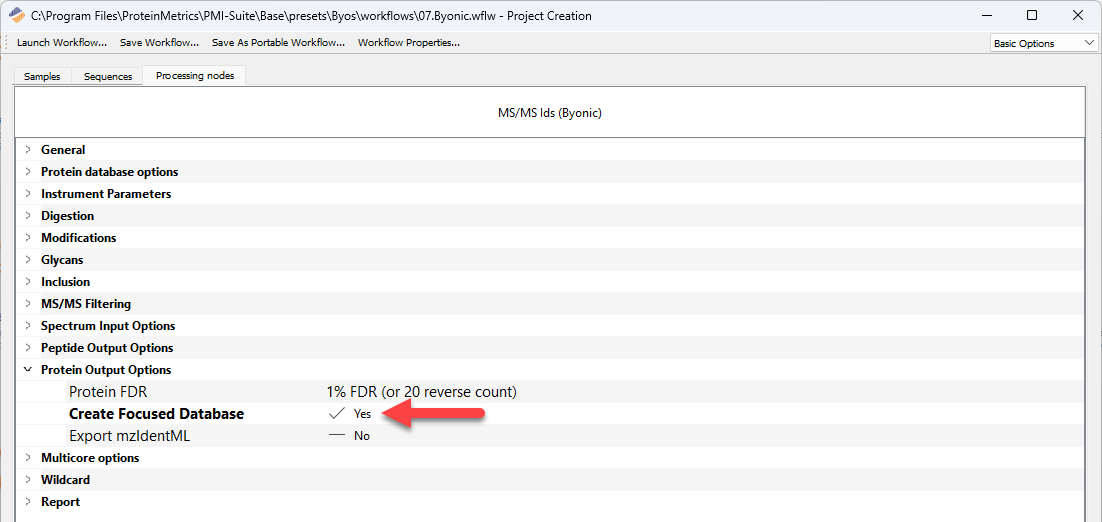Click the Inclusion label
This screenshot has width=1102, height=522.
(x=65, y=282)
